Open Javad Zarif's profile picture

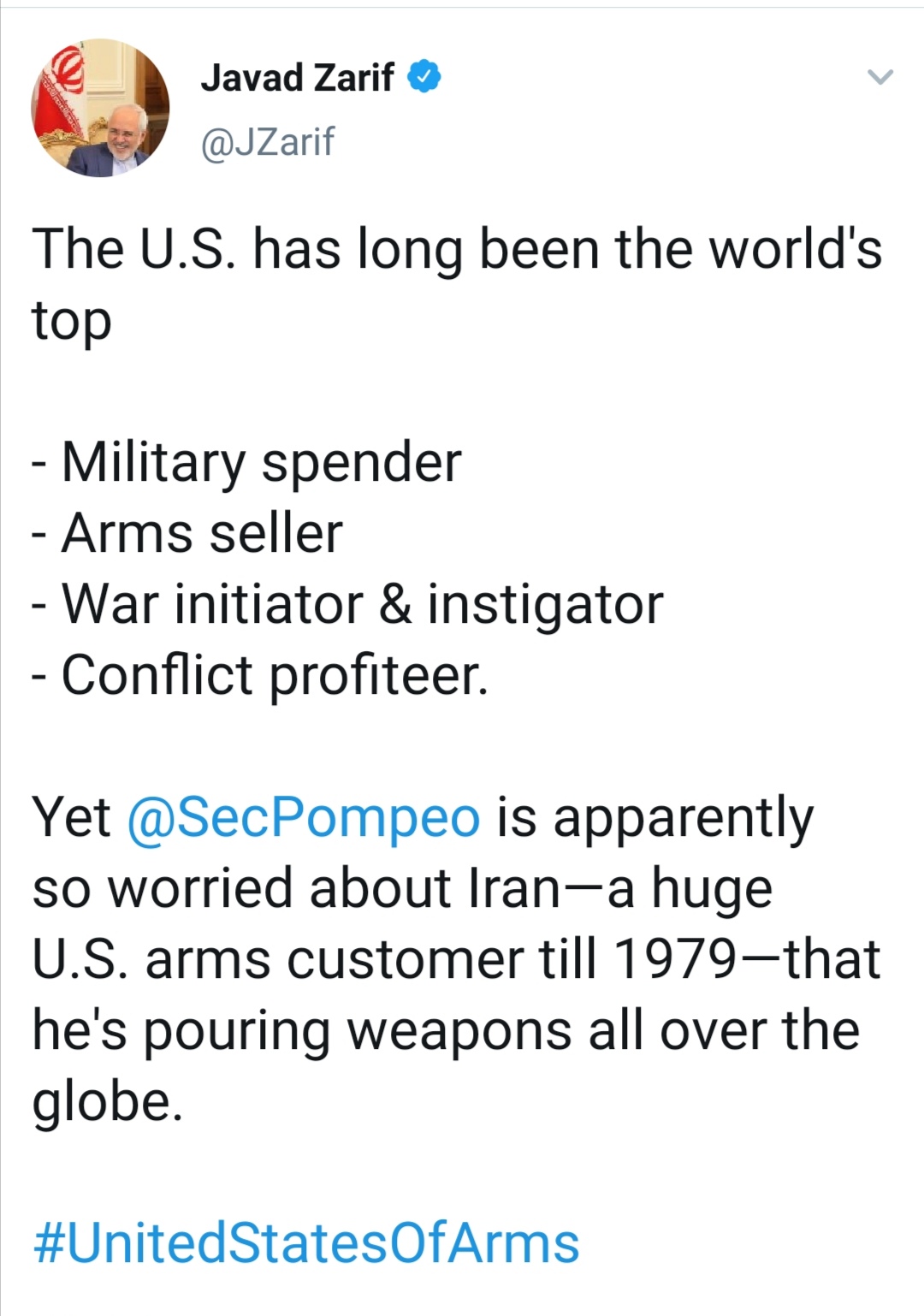[101, 108]
